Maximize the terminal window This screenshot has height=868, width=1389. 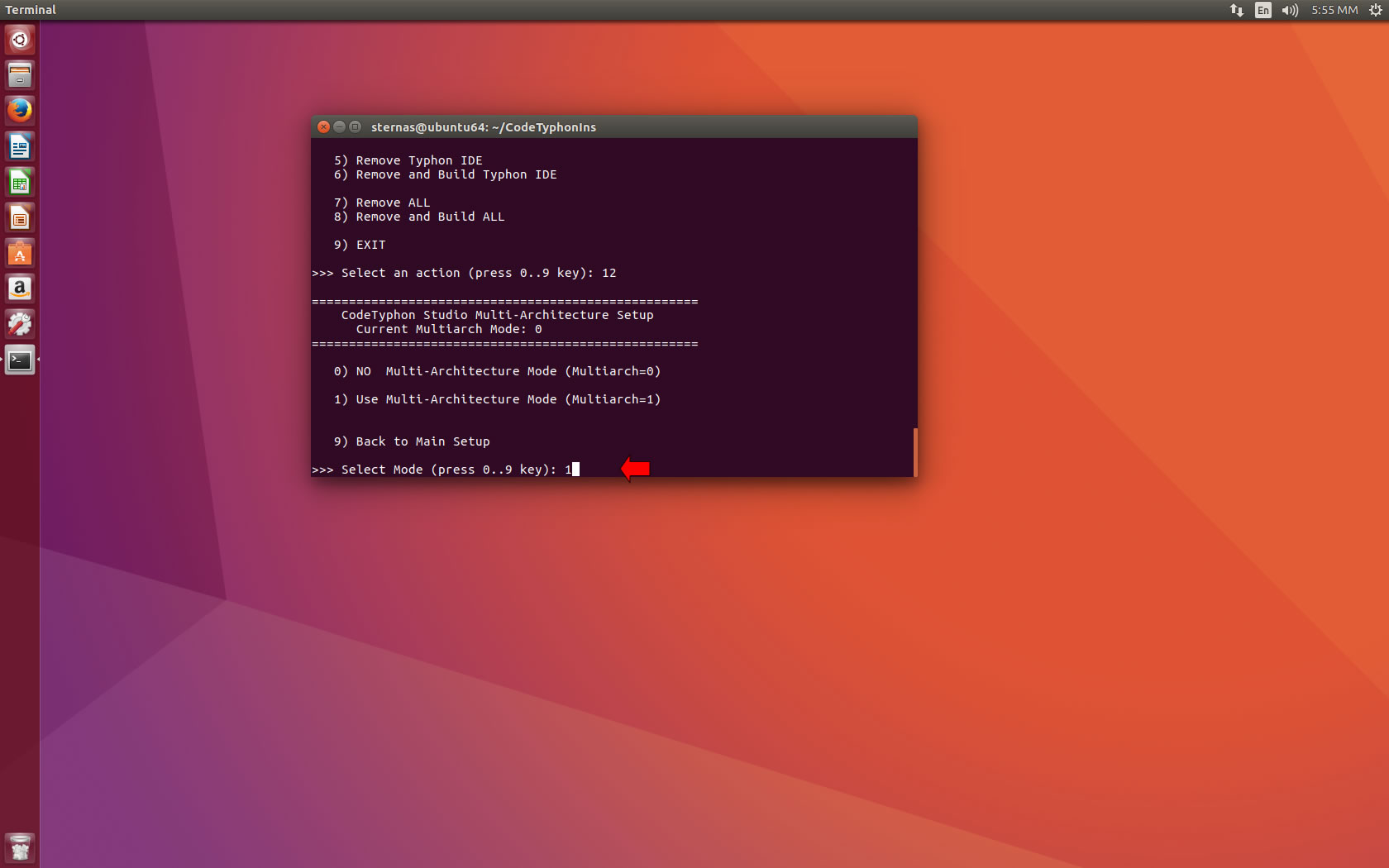[x=356, y=126]
